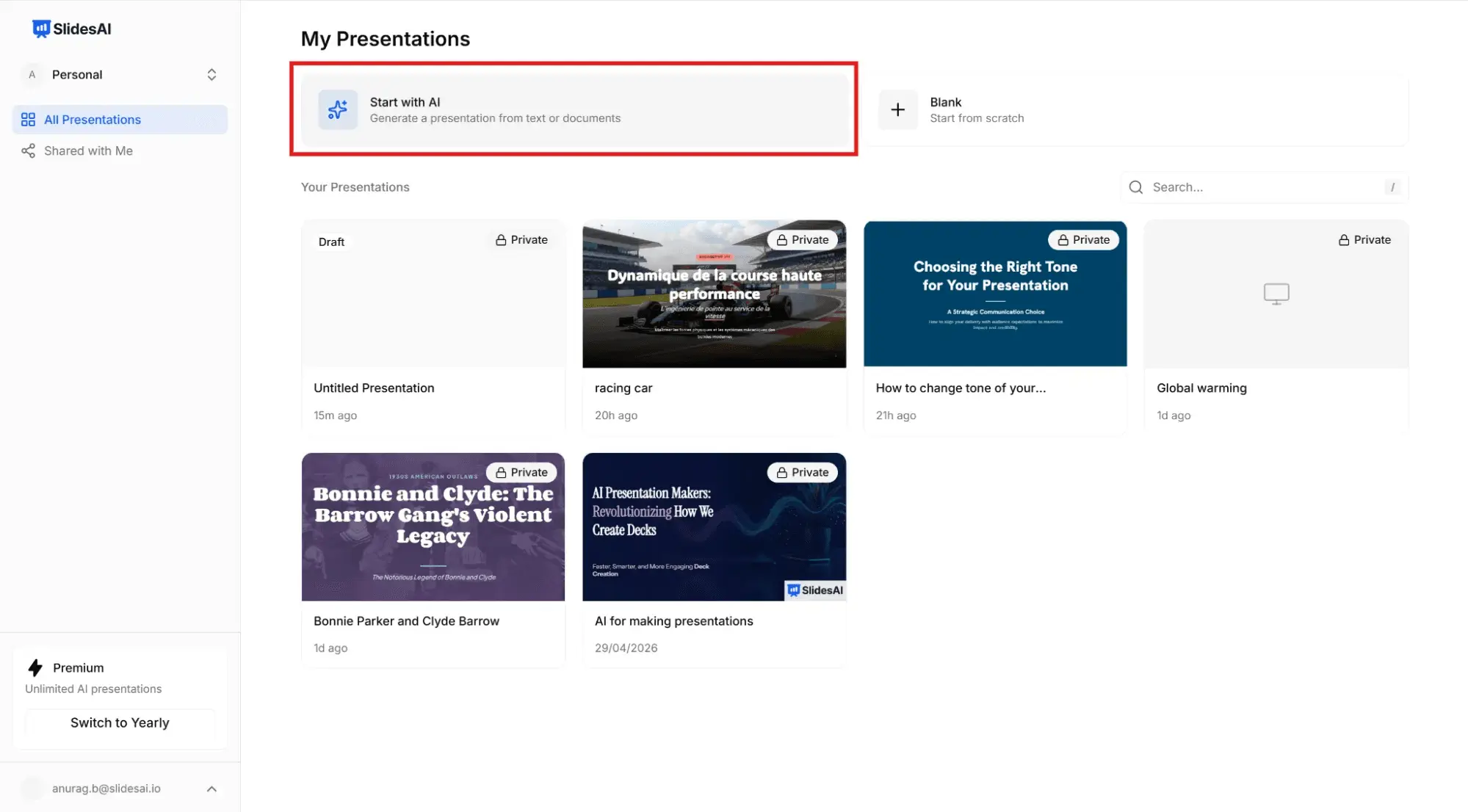Open the AI Presentation Makers thumbnail

tap(714, 527)
